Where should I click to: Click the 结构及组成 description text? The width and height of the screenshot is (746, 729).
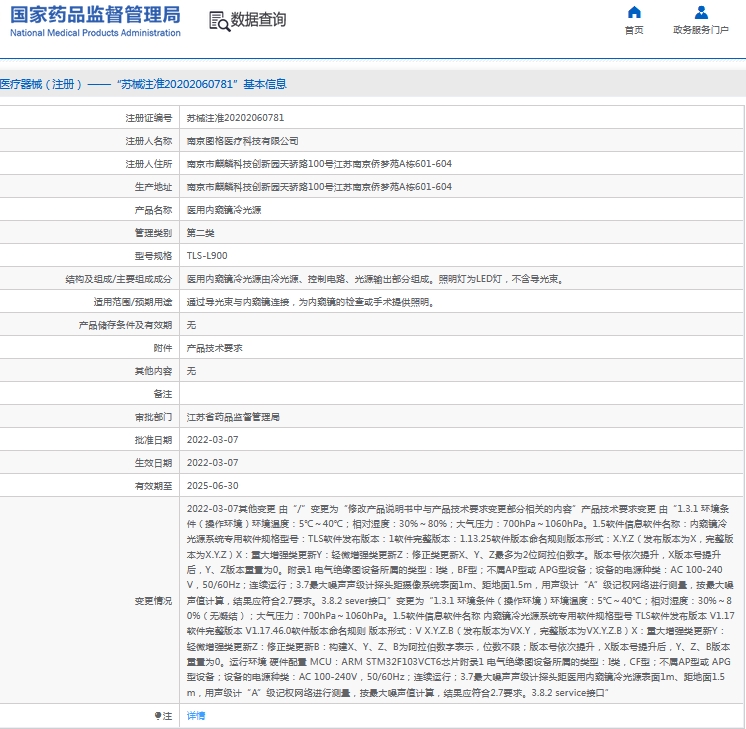pos(375,279)
